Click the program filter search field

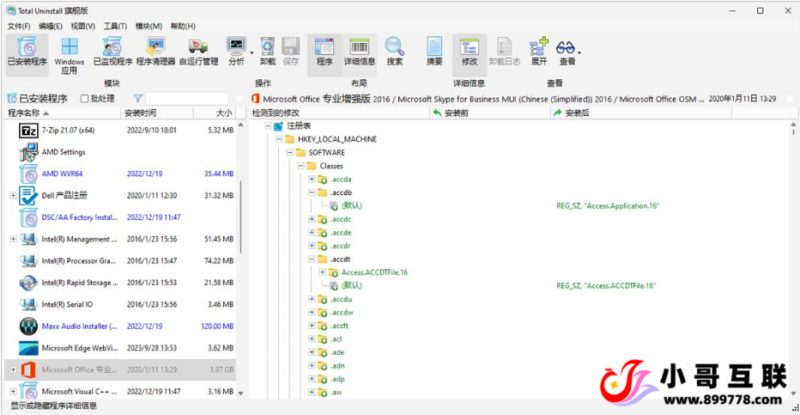point(187,99)
